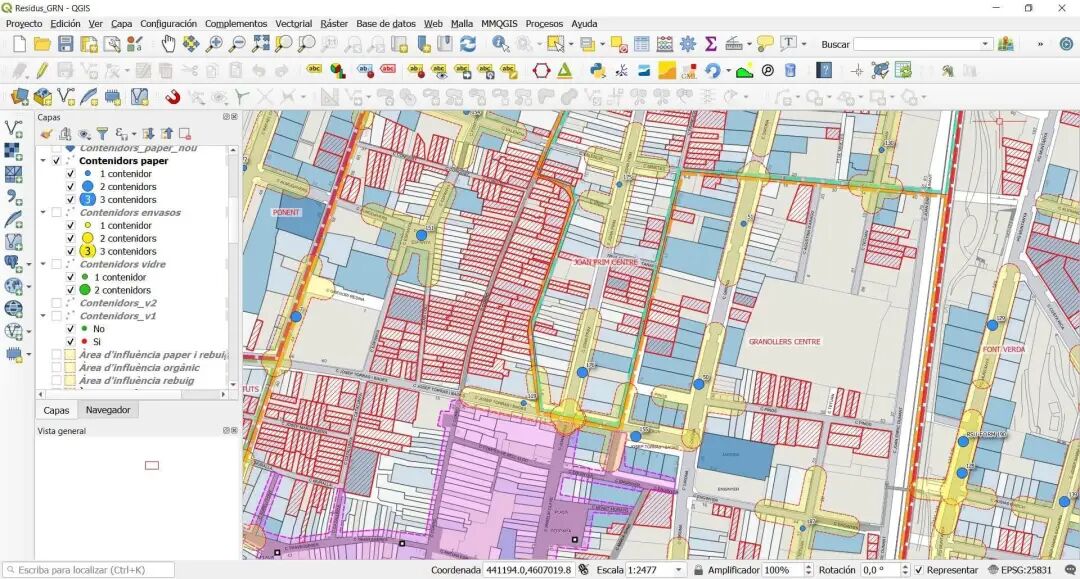The image size is (1080, 579).
Task: Select the Pan Map hand tool
Action: (168, 44)
